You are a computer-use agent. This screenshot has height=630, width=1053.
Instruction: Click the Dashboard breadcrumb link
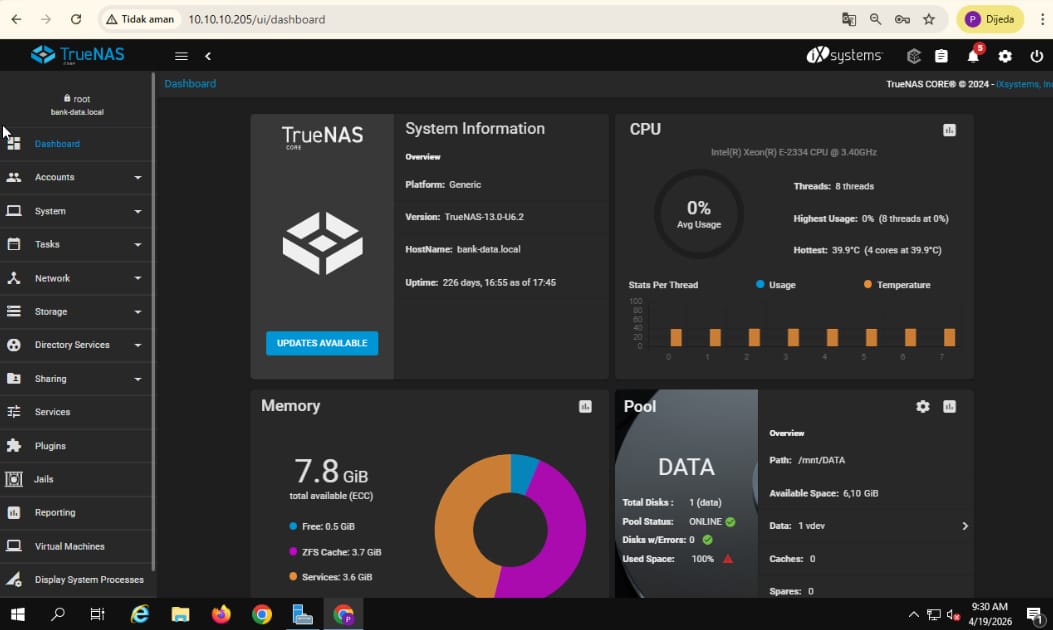(190, 84)
